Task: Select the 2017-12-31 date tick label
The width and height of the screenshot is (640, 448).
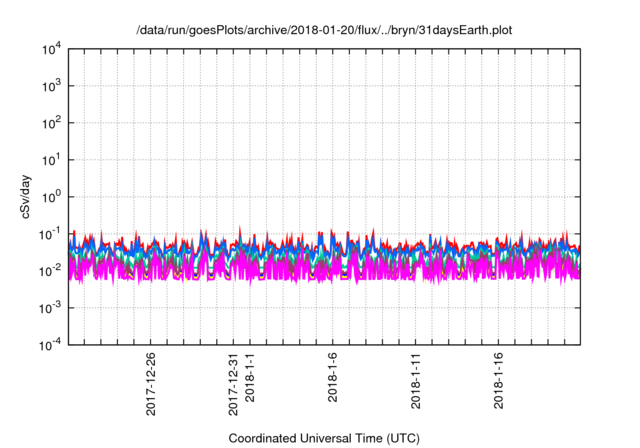Action: pyautogui.click(x=234, y=382)
